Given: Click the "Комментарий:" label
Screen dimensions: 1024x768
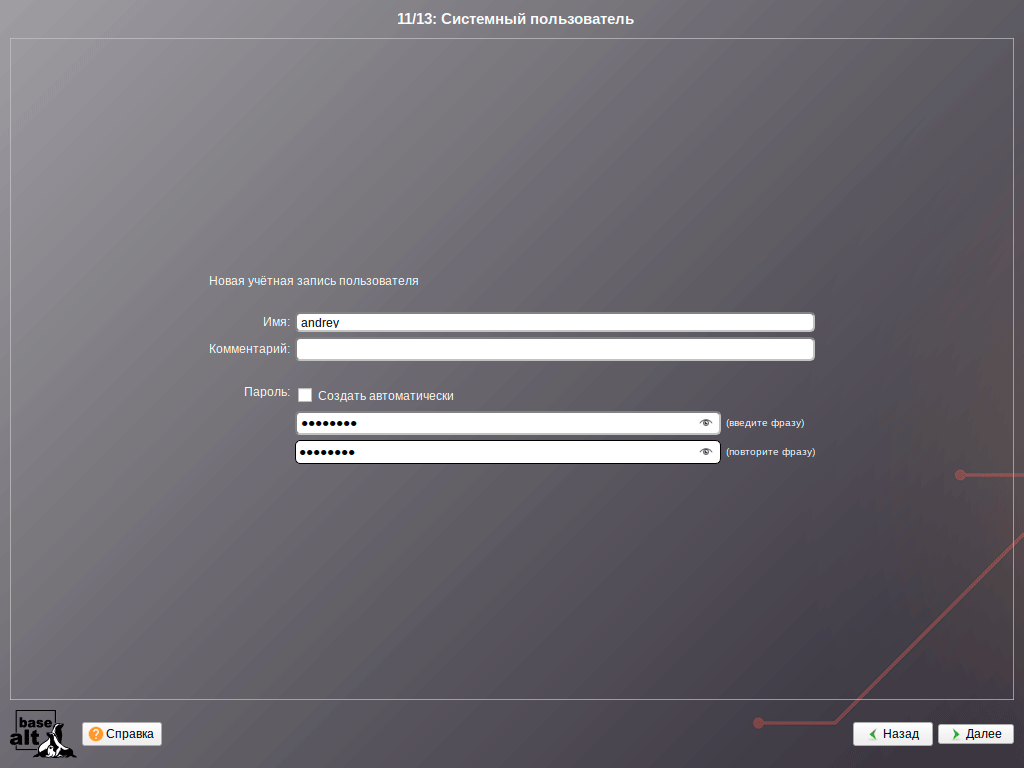Looking at the screenshot, I should pyautogui.click(x=249, y=349).
